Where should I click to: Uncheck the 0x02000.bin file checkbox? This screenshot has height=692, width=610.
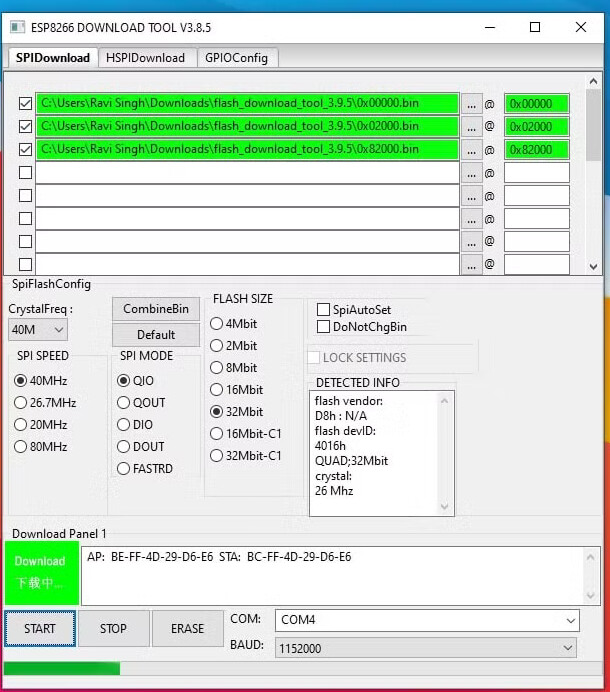pyautogui.click(x=26, y=127)
